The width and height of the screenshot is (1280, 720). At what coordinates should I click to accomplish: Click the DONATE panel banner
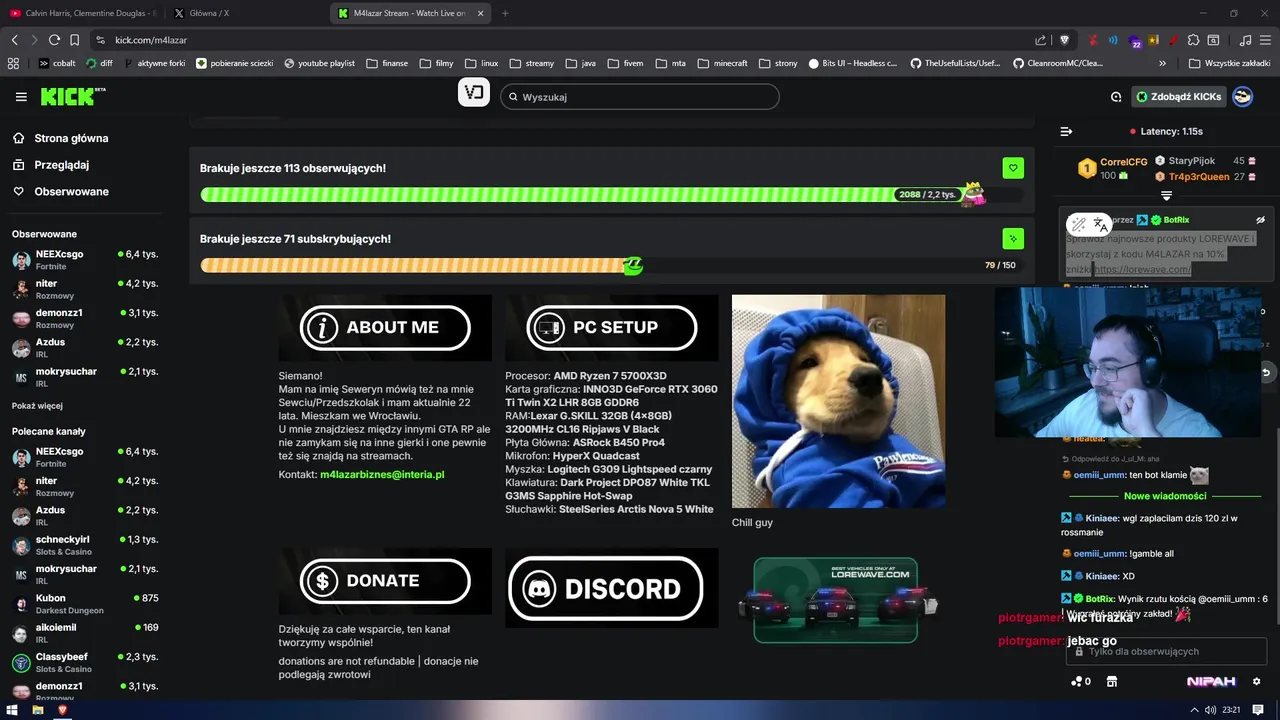[385, 581]
